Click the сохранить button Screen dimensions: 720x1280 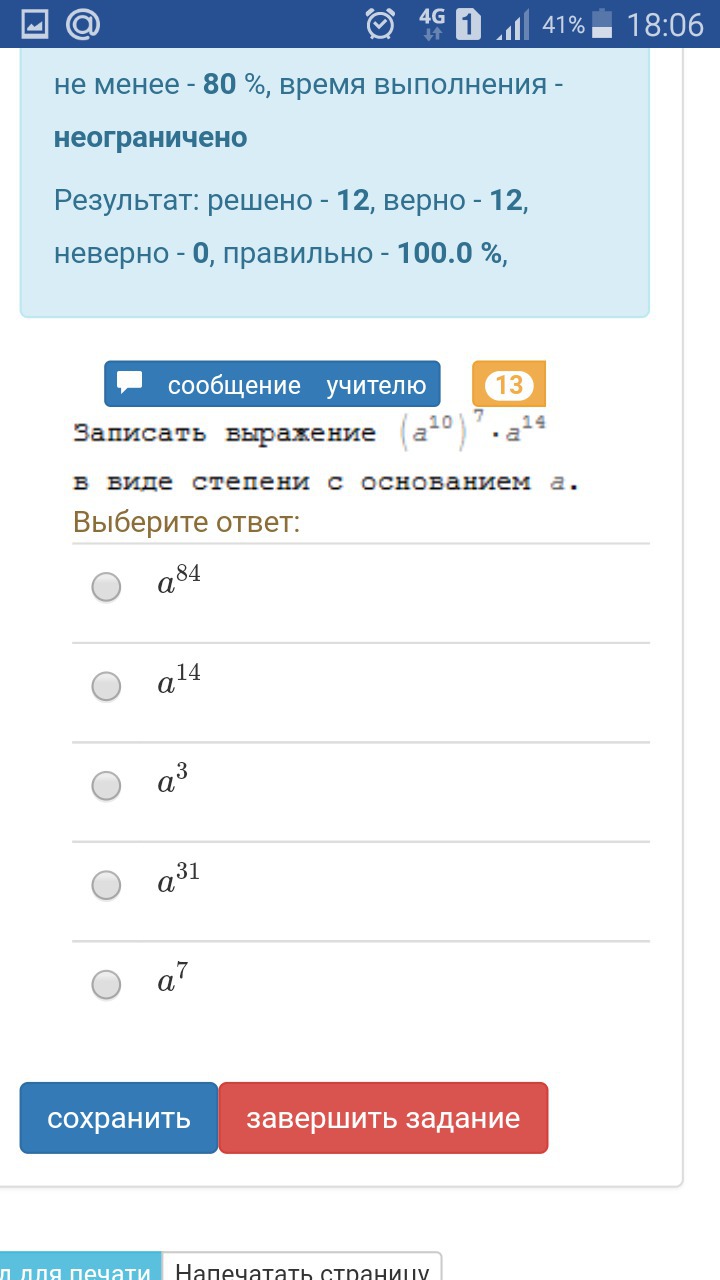[119, 1118]
